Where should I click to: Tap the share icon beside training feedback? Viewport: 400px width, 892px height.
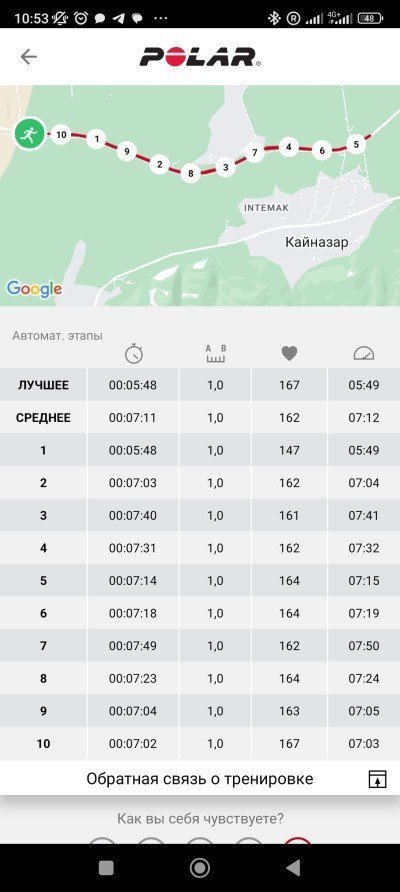[x=377, y=779]
